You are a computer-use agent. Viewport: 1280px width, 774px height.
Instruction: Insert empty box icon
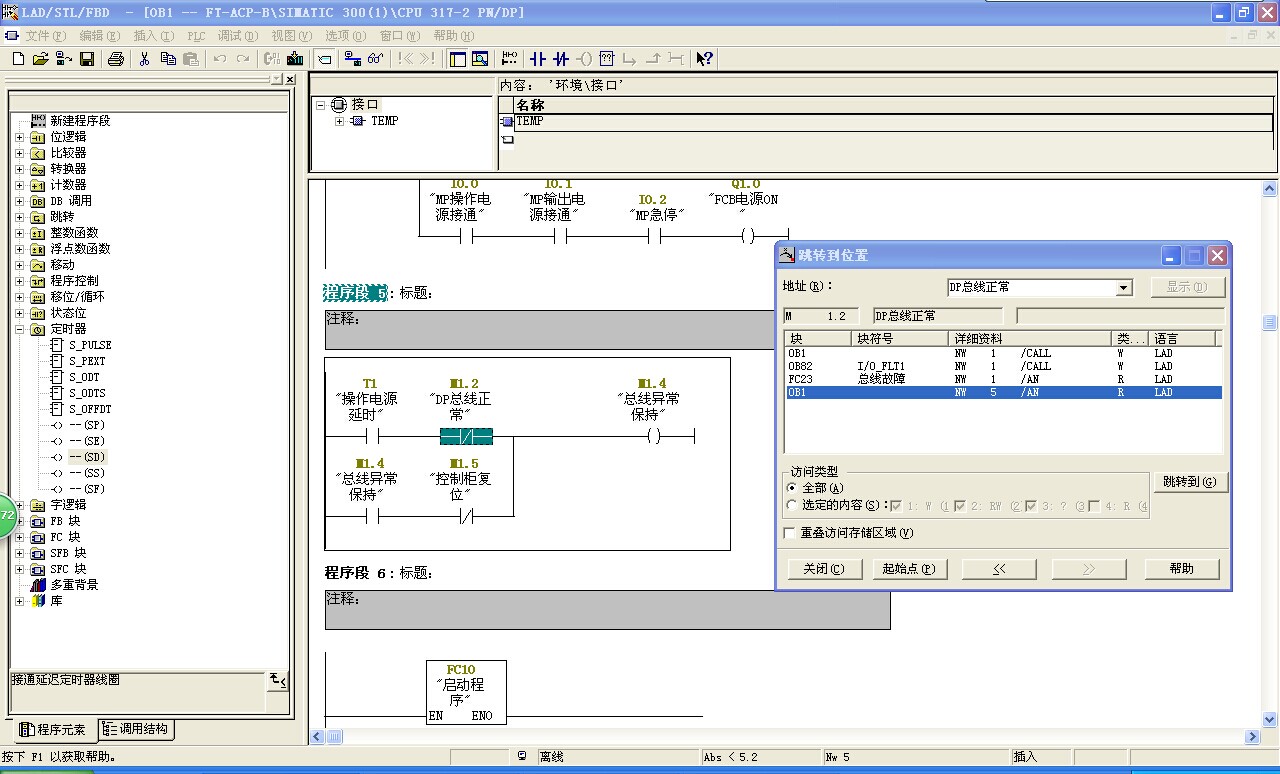(606, 59)
